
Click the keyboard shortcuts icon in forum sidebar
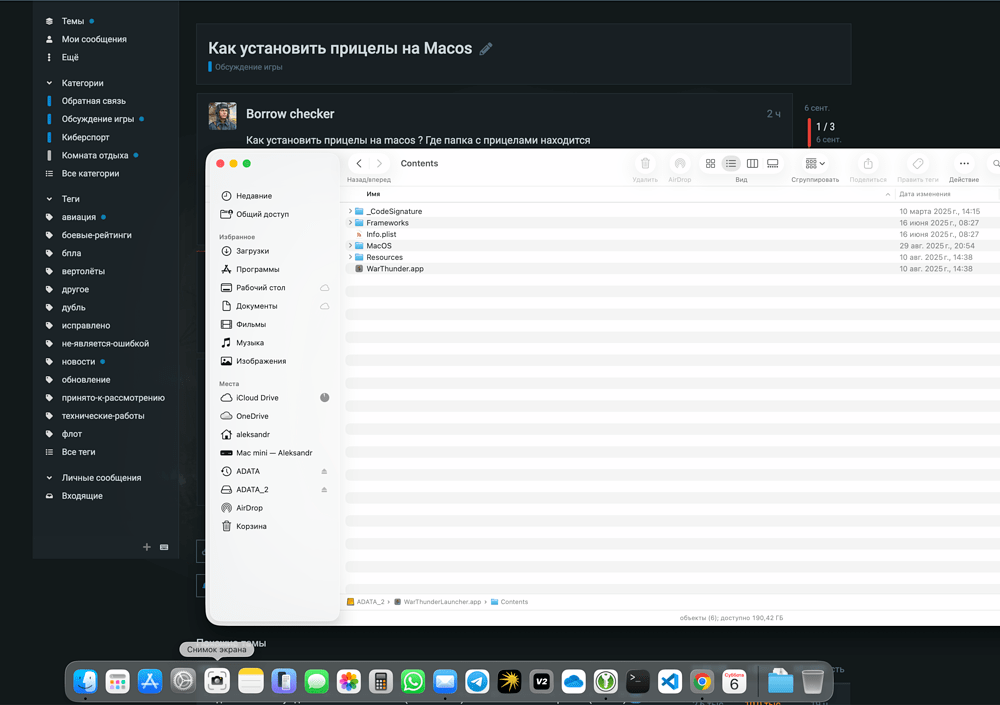pyautogui.click(x=164, y=547)
